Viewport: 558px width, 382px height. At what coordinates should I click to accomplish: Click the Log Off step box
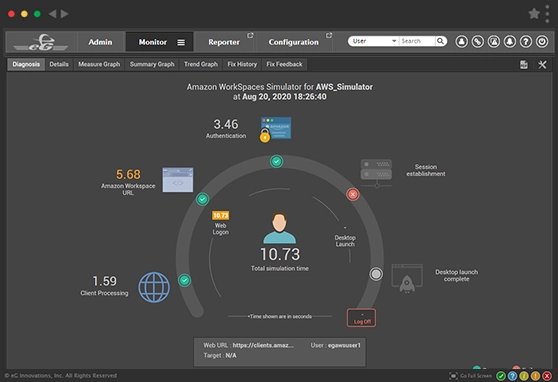[x=361, y=318]
